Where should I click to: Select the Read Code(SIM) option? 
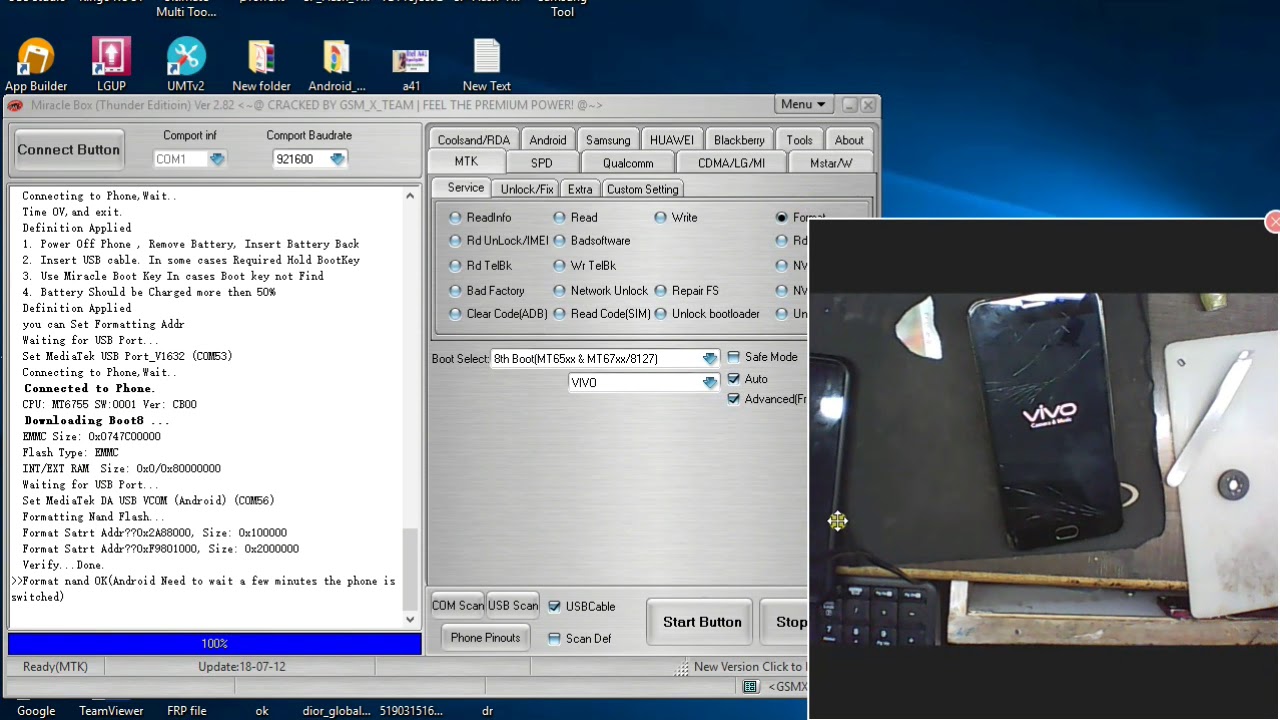tap(602, 313)
